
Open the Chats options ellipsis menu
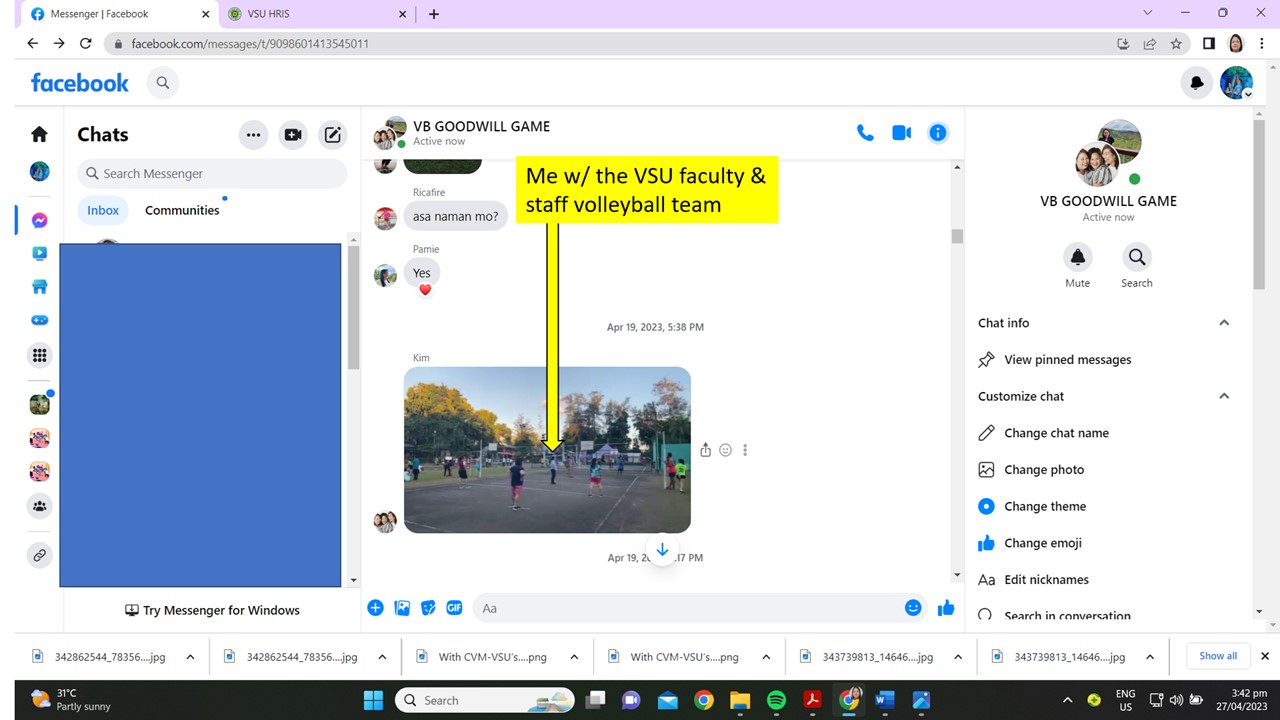pos(253,135)
